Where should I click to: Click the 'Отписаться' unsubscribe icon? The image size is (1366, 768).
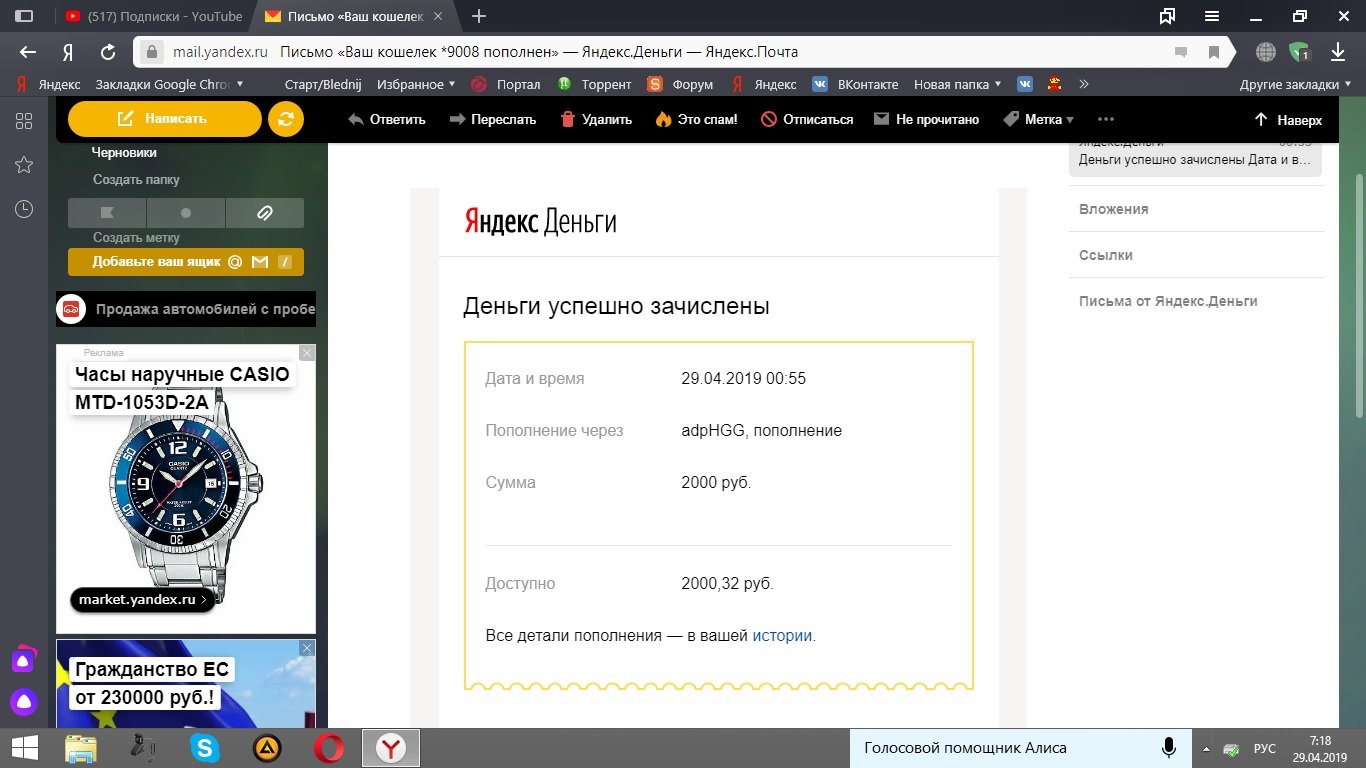(768, 119)
